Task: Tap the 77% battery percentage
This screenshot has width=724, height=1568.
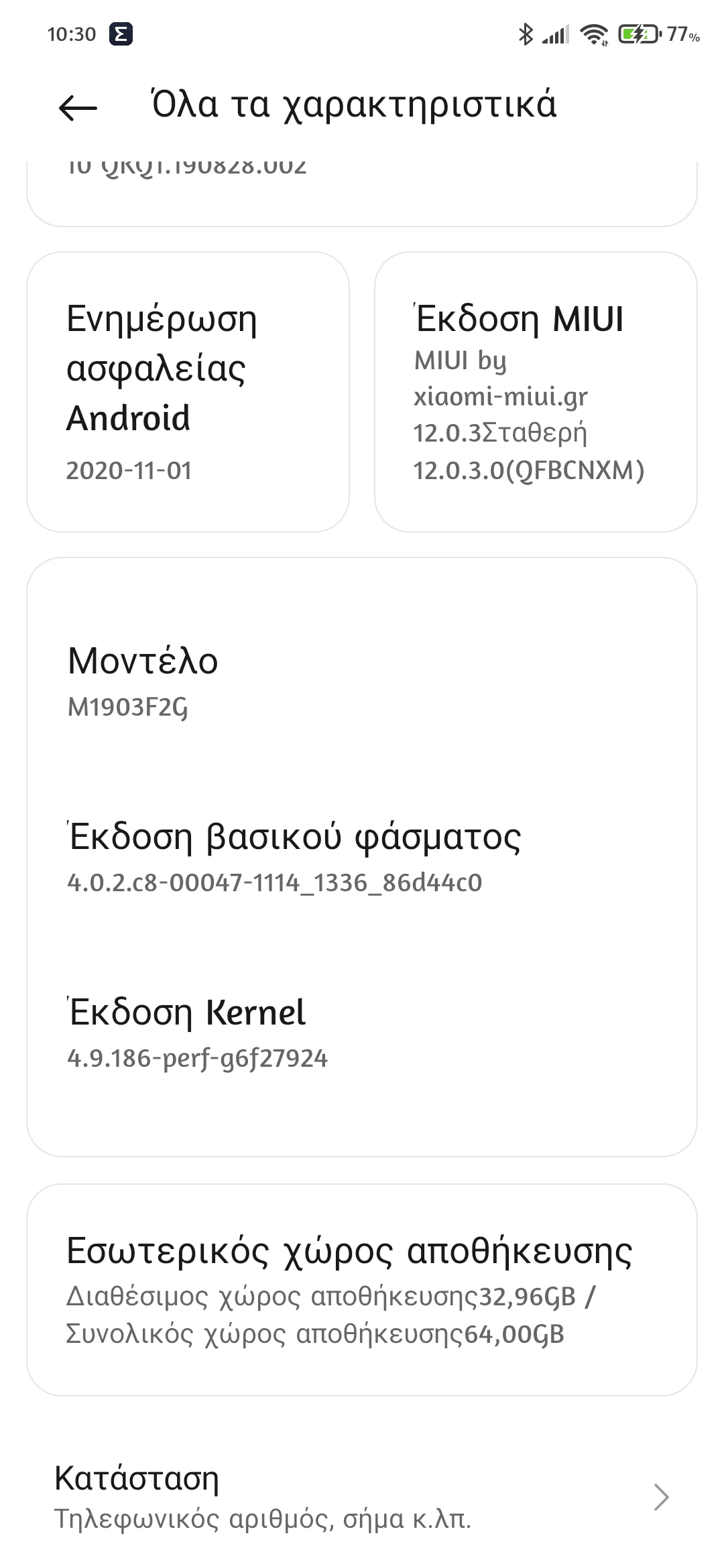Action: coord(683,34)
